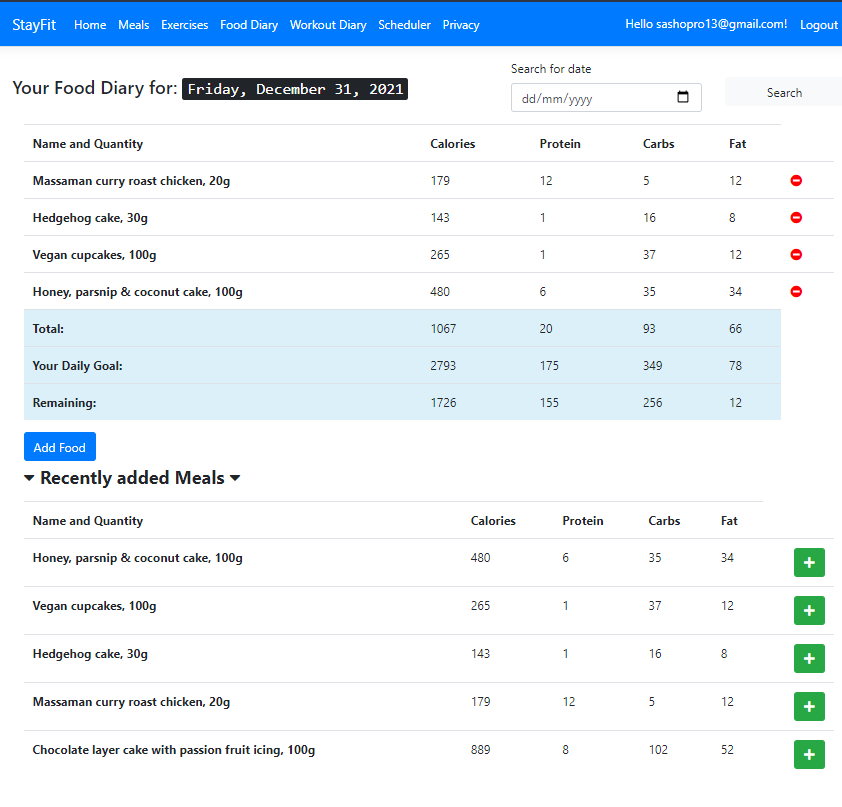
Task: Select the daily goal fat value 78
Action: pos(735,366)
